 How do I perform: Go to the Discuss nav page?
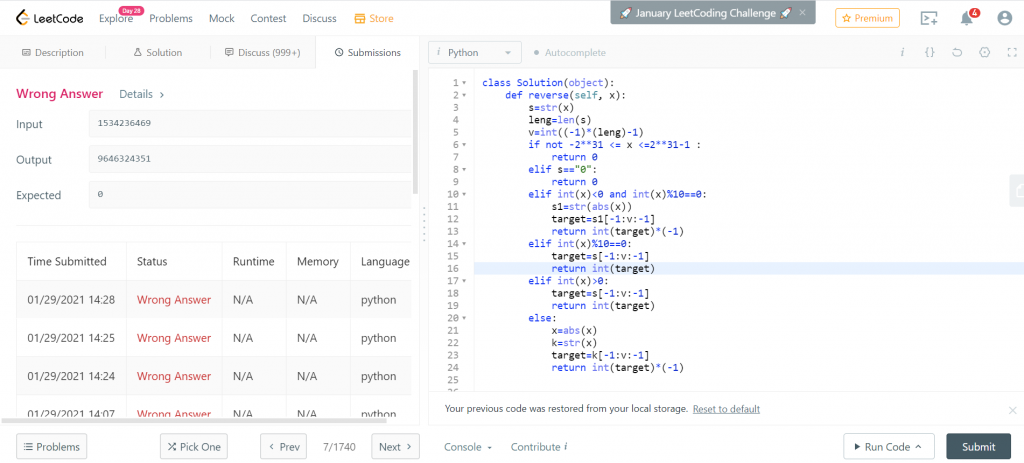pyautogui.click(x=319, y=18)
